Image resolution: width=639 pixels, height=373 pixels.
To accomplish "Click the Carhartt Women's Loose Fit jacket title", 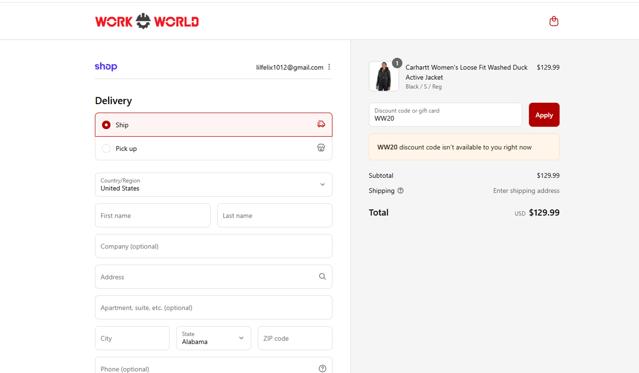I will click(467, 72).
